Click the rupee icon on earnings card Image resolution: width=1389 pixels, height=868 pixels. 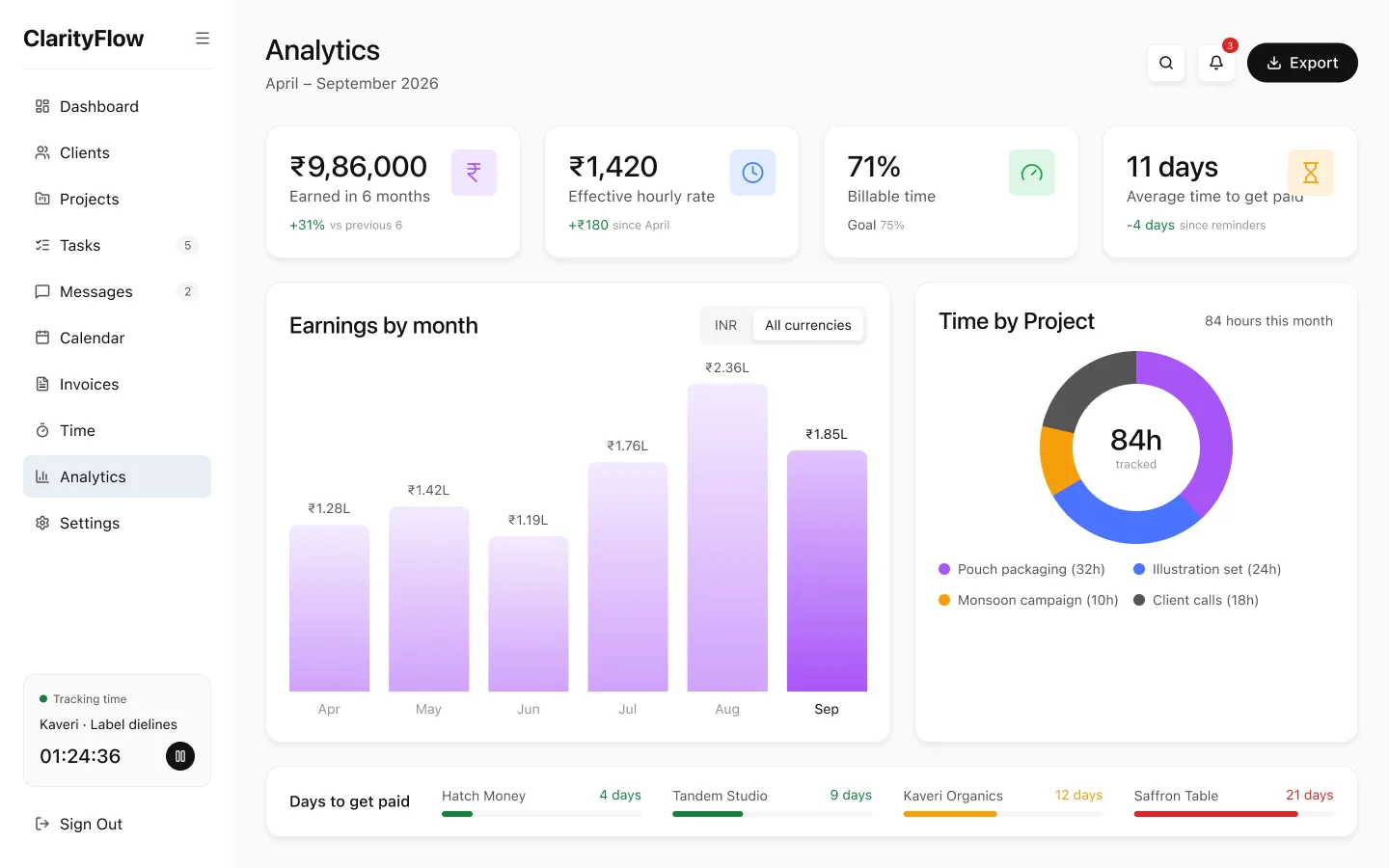(x=474, y=173)
